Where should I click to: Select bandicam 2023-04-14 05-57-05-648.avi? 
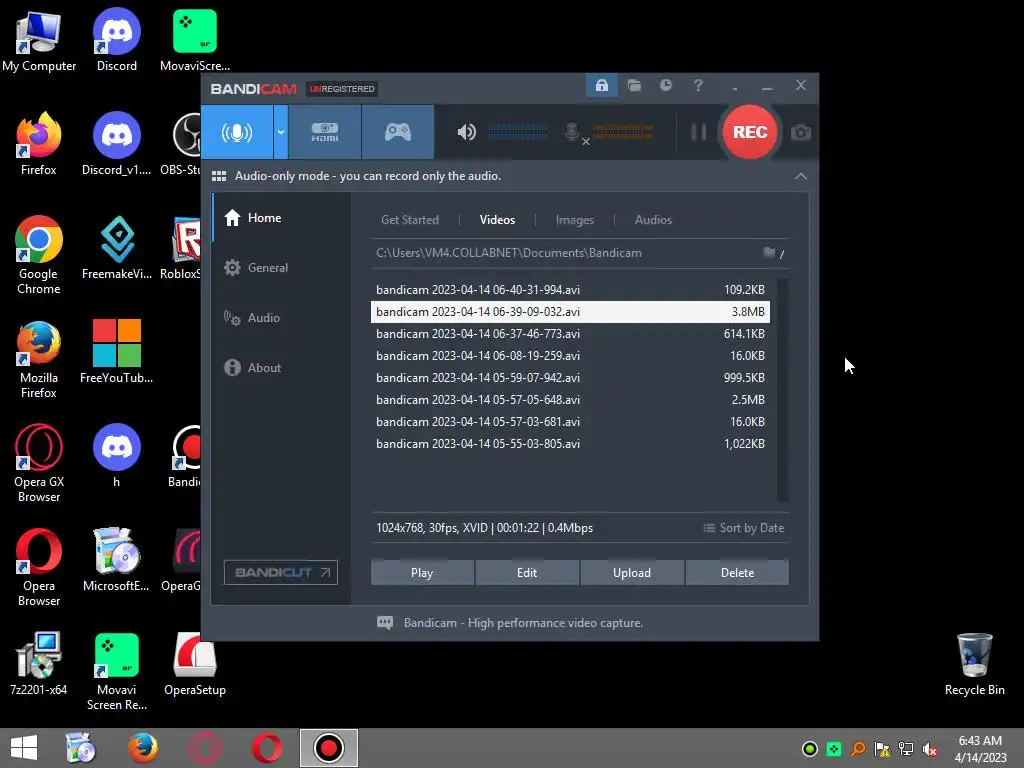[x=570, y=400]
